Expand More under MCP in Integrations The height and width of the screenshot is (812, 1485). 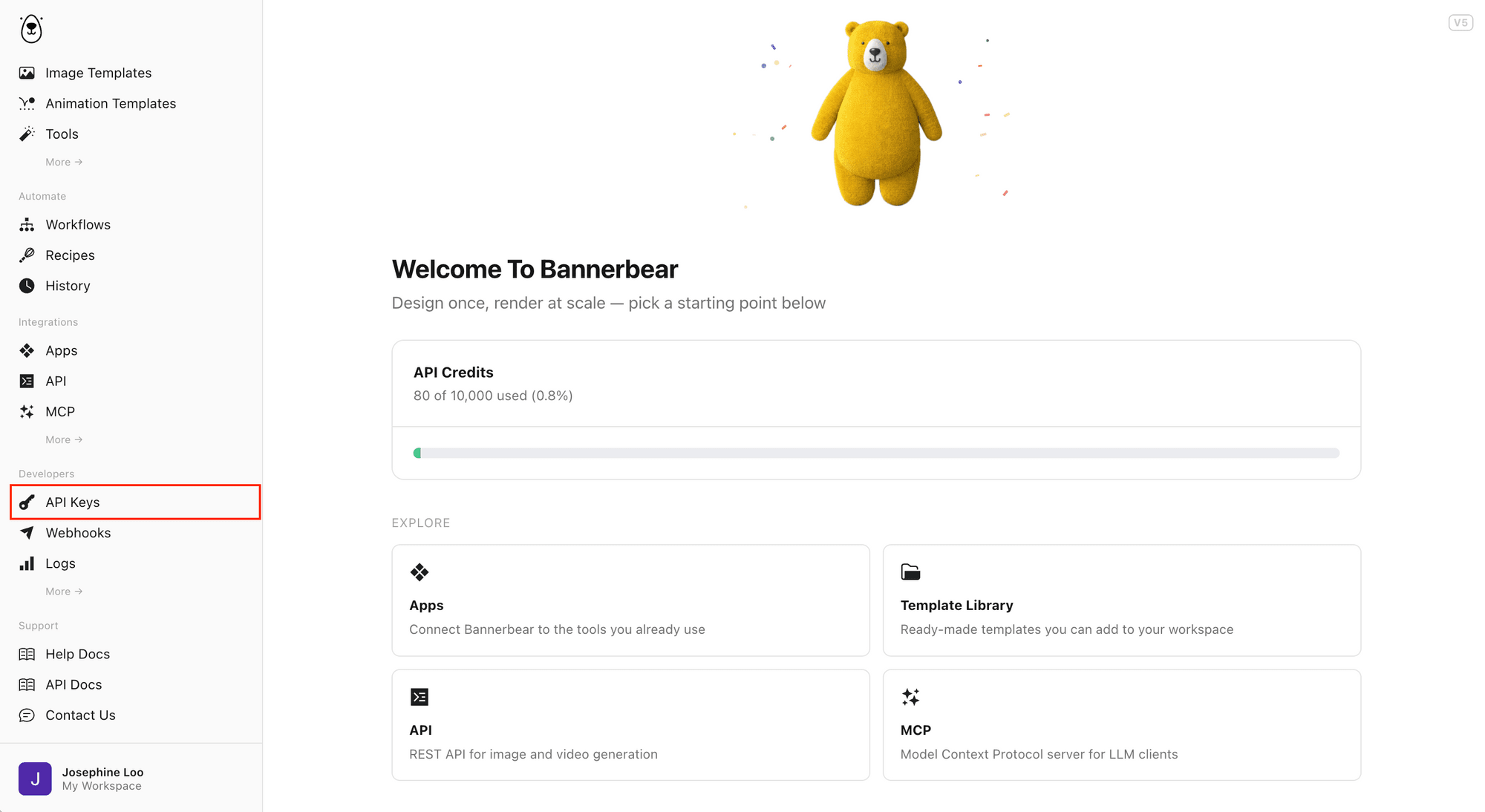point(64,439)
